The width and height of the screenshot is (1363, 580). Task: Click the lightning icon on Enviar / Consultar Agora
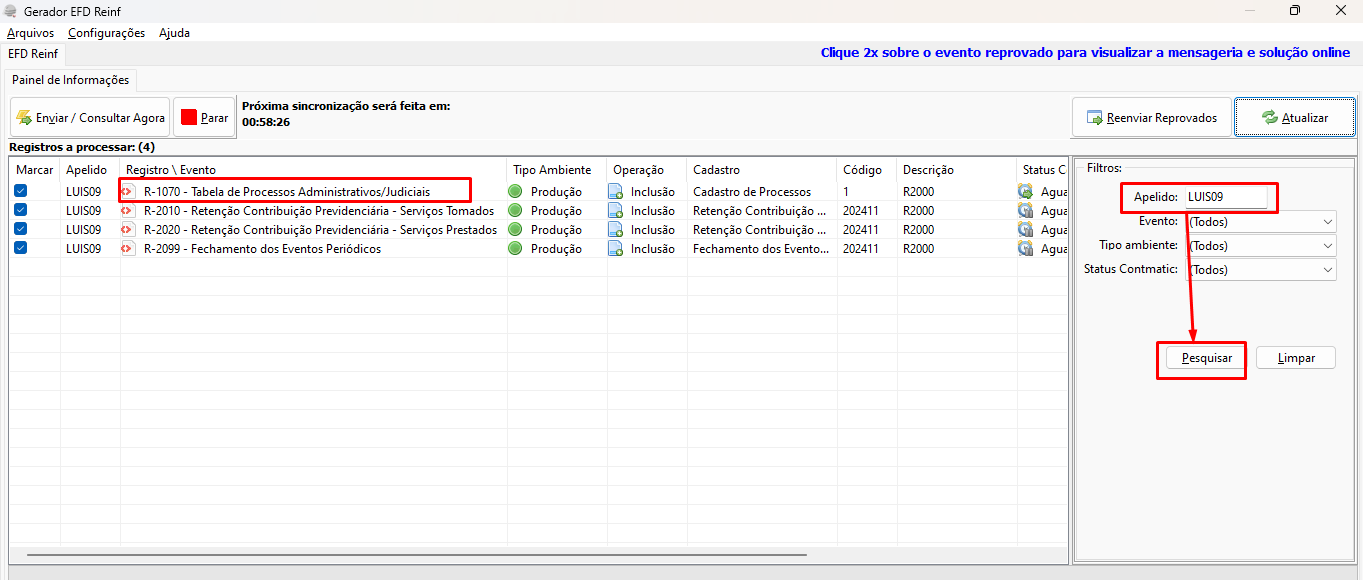(x=24, y=117)
